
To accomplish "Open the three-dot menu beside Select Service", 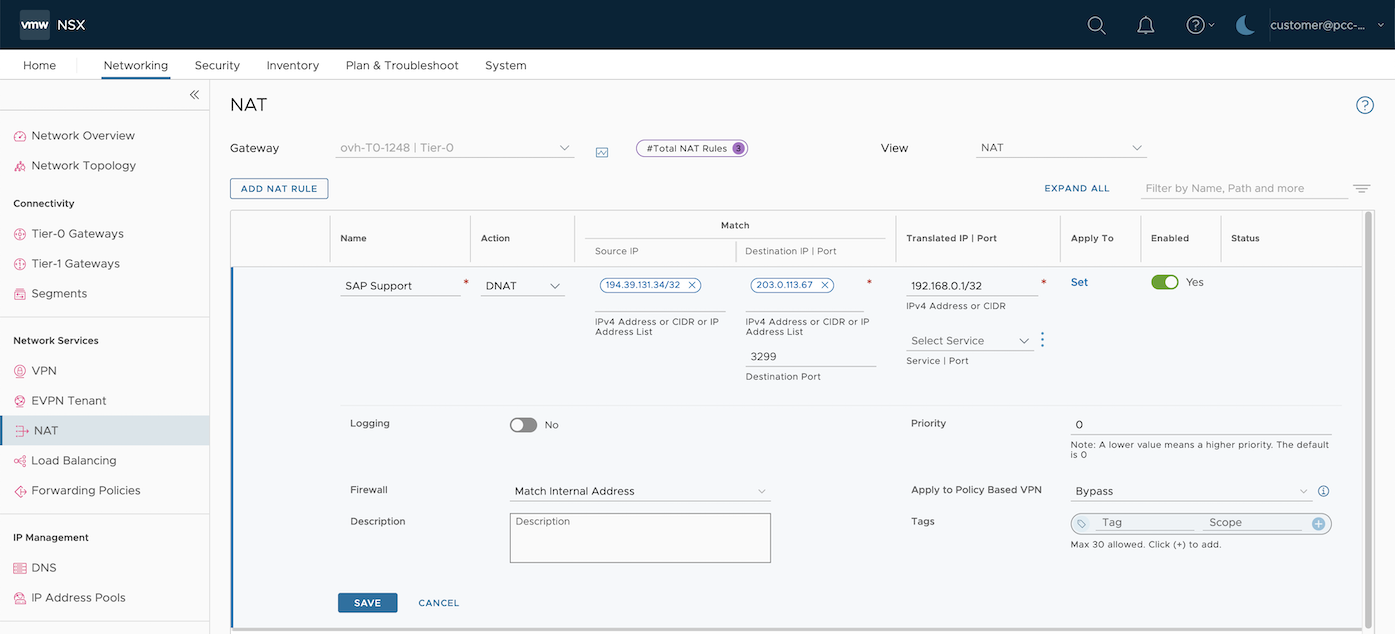I will pos(1041,339).
